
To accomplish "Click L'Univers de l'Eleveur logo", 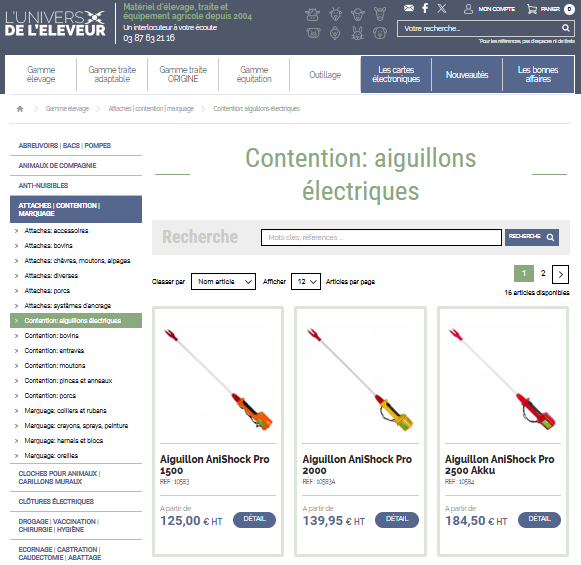I will (x=55, y=24).
